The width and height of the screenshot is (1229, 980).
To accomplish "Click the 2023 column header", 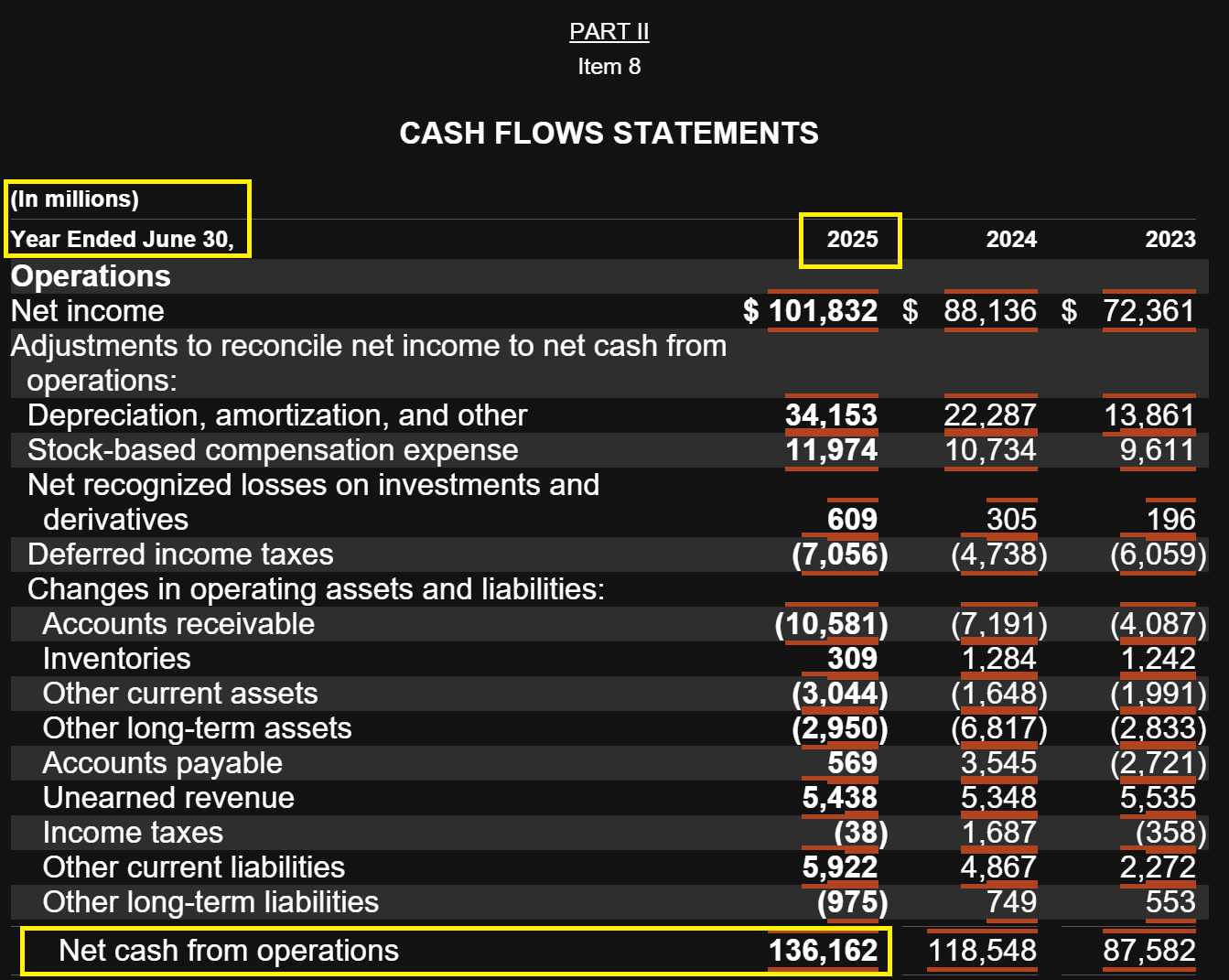I will 1170,240.
